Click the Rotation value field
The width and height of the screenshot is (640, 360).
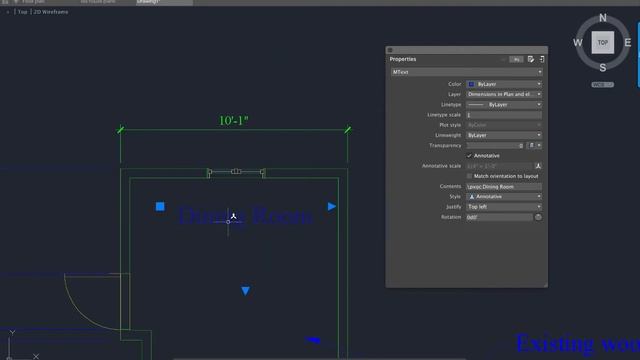[x=499, y=217]
